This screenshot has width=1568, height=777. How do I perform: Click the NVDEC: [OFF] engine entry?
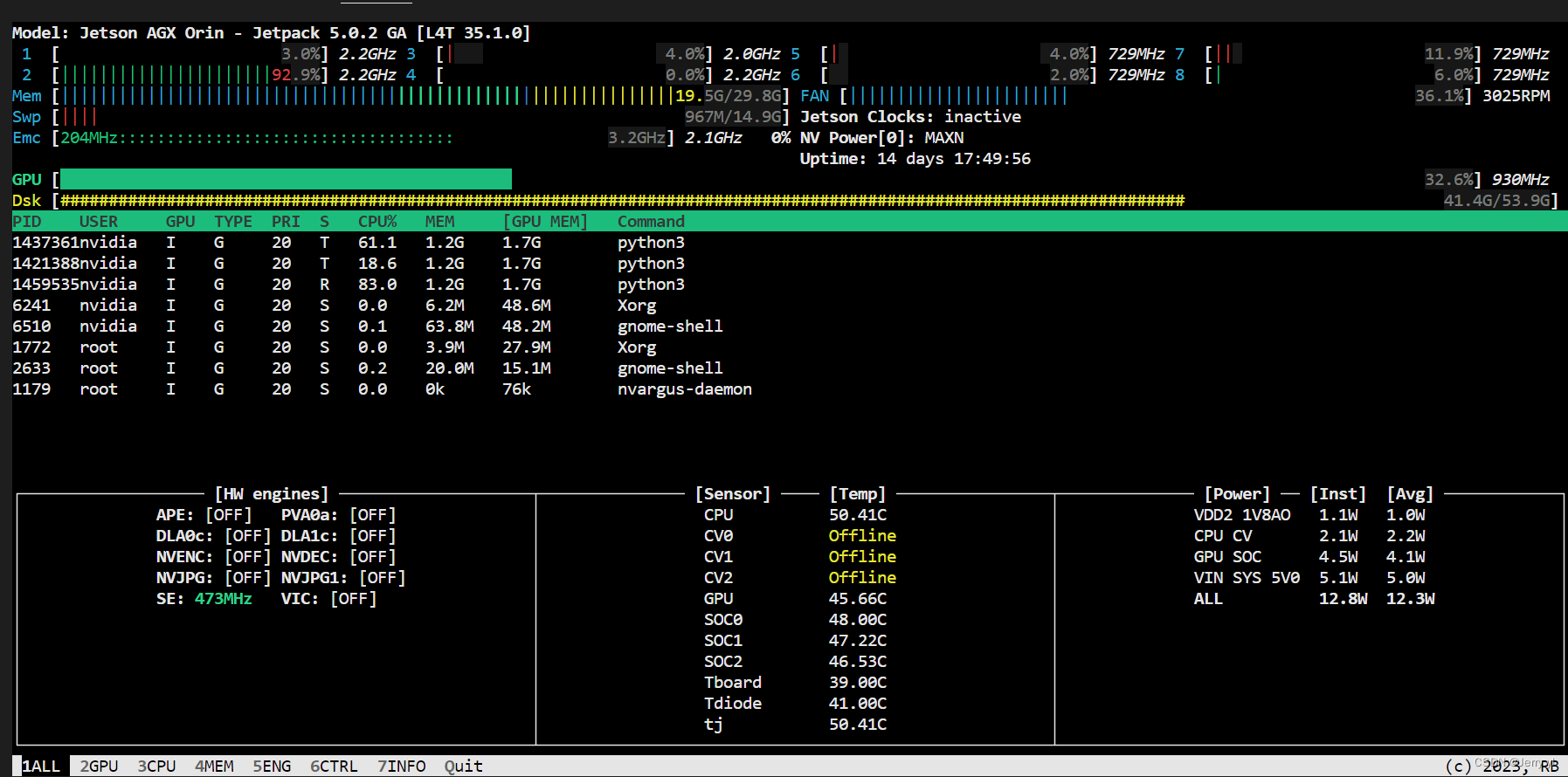pos(338,556)
